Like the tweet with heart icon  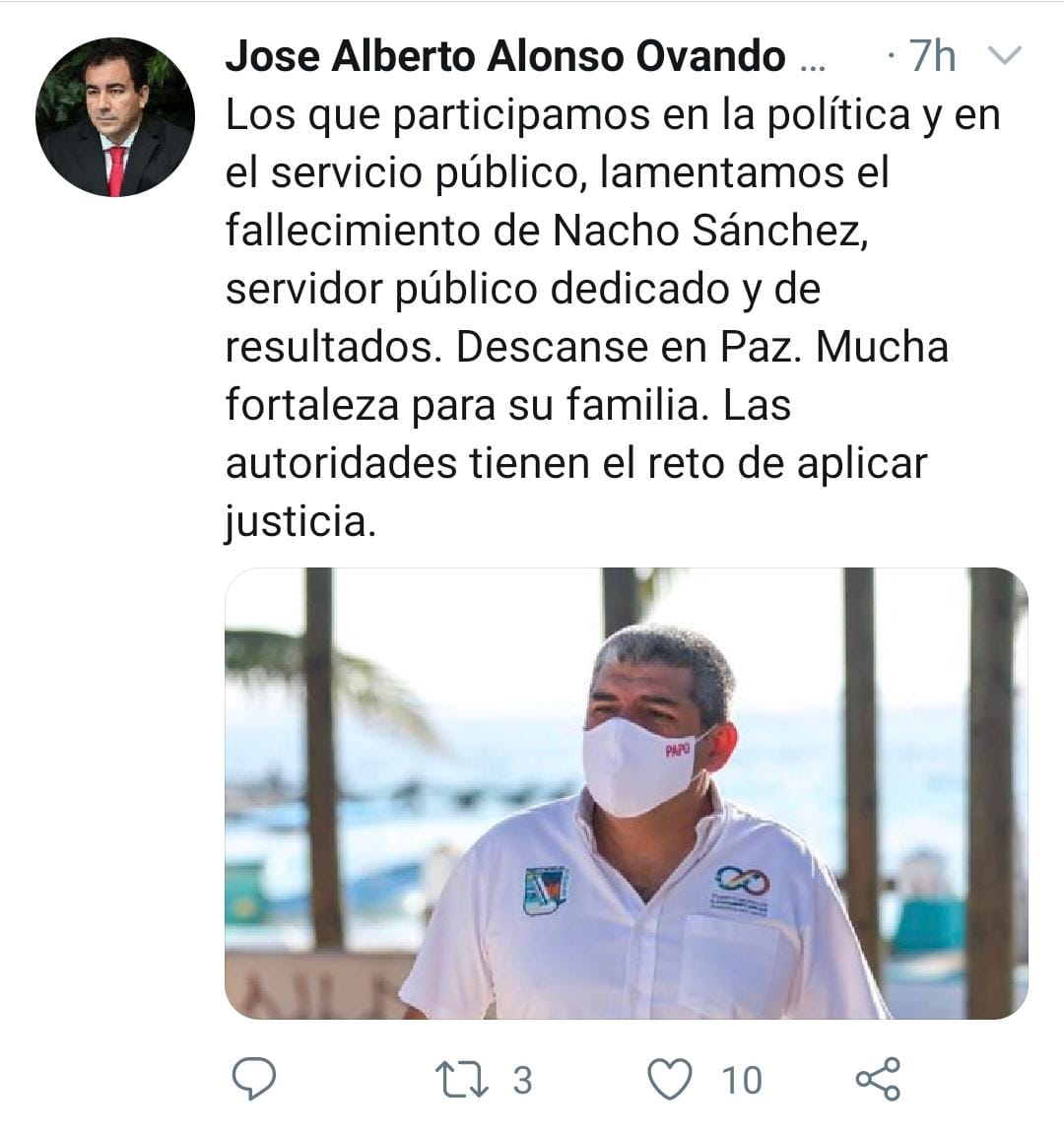[x=669, y=1080]
